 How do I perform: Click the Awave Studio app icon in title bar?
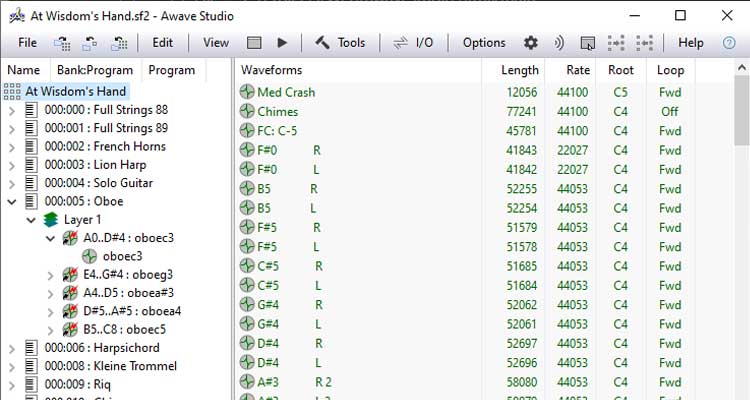pos(17,15)
